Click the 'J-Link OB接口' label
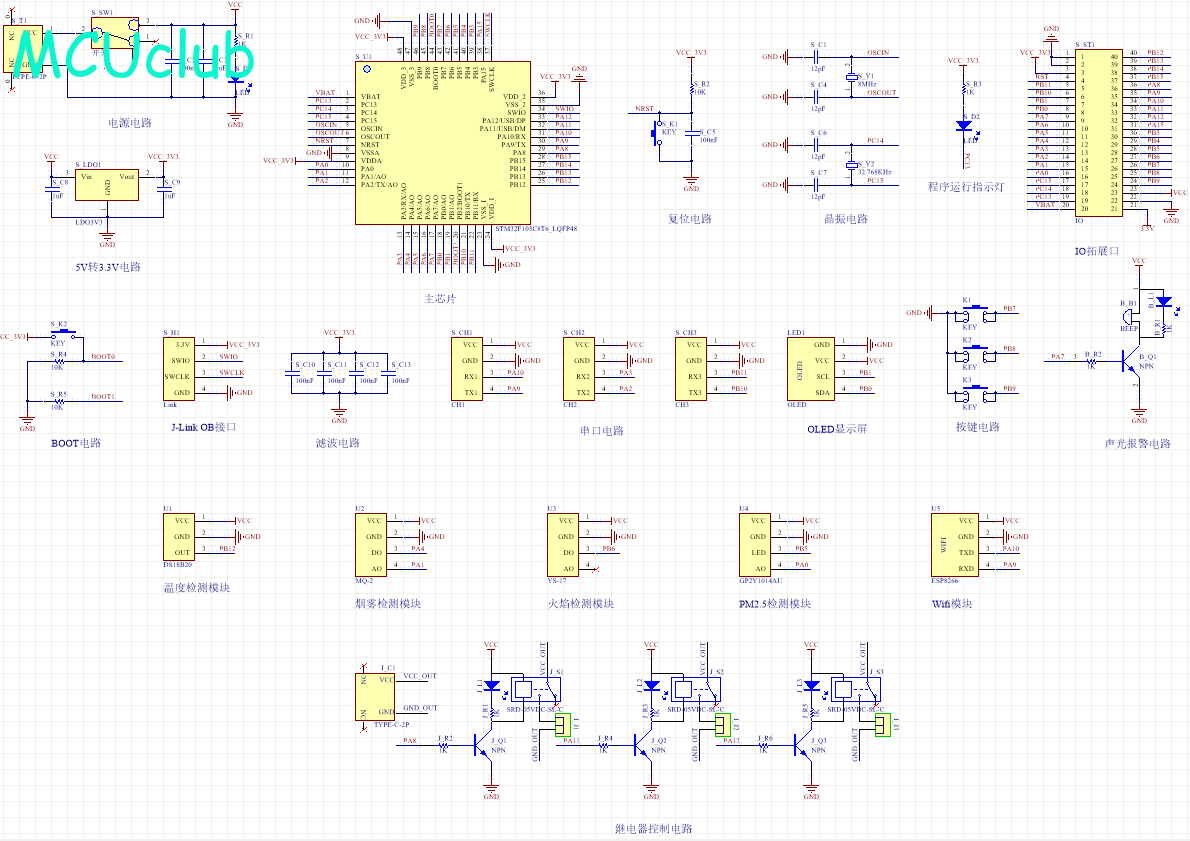Viewport: 1190px width, 841px height. coord(203,427)
